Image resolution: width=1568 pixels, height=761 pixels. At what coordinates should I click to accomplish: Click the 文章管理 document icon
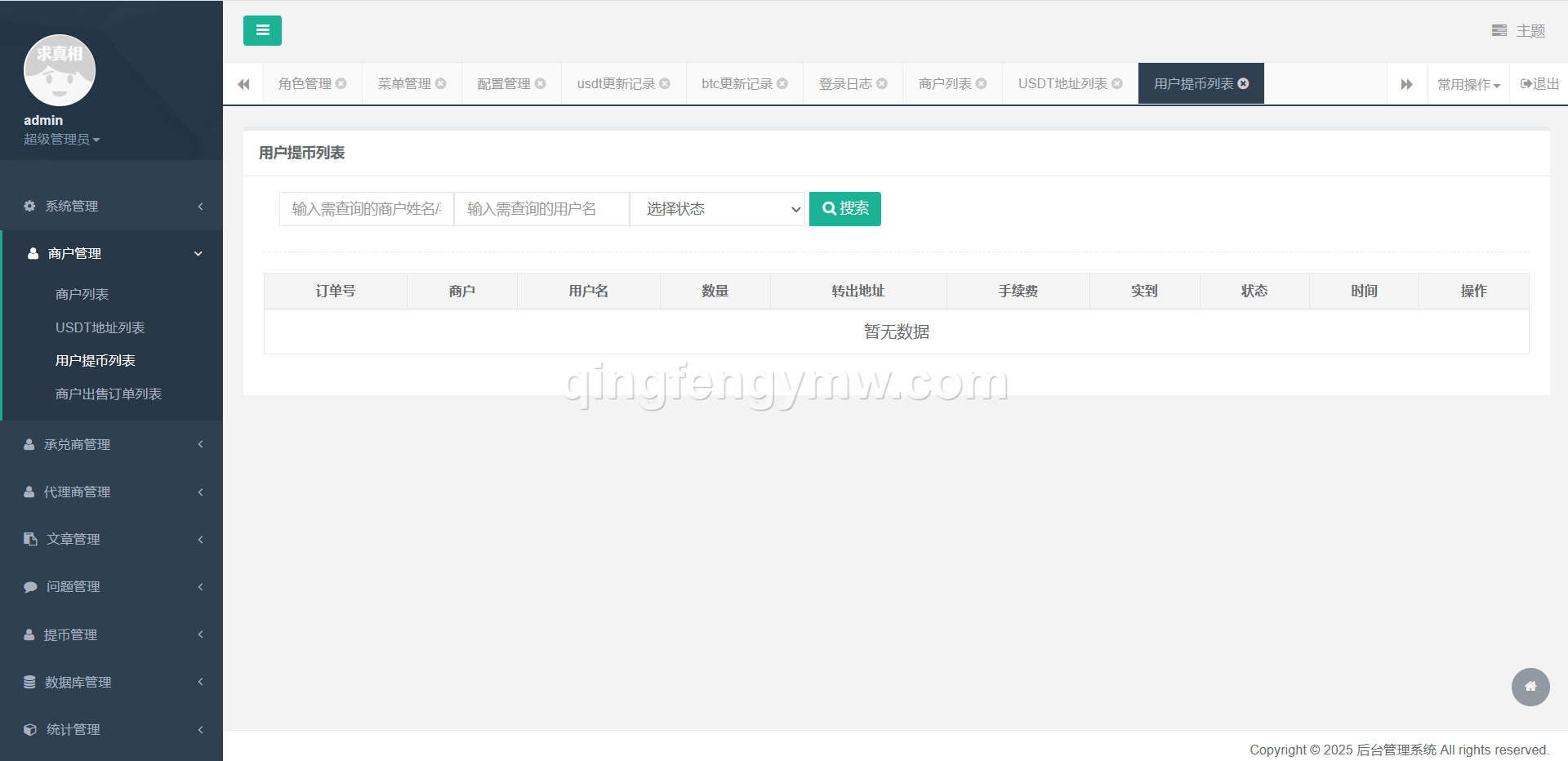tap(30, 539)
